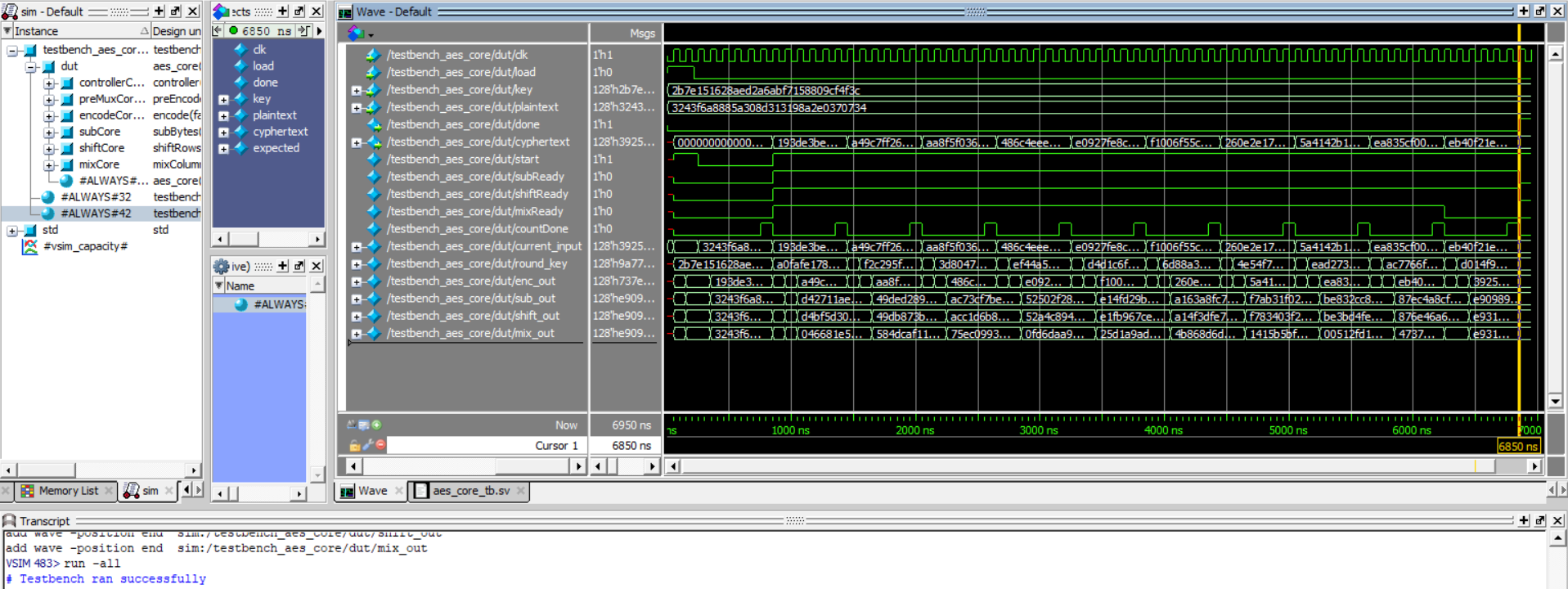Viewport: 1568px width, 589px height.
Task: Switch to the Wave tab
Action: click(372, 491)
